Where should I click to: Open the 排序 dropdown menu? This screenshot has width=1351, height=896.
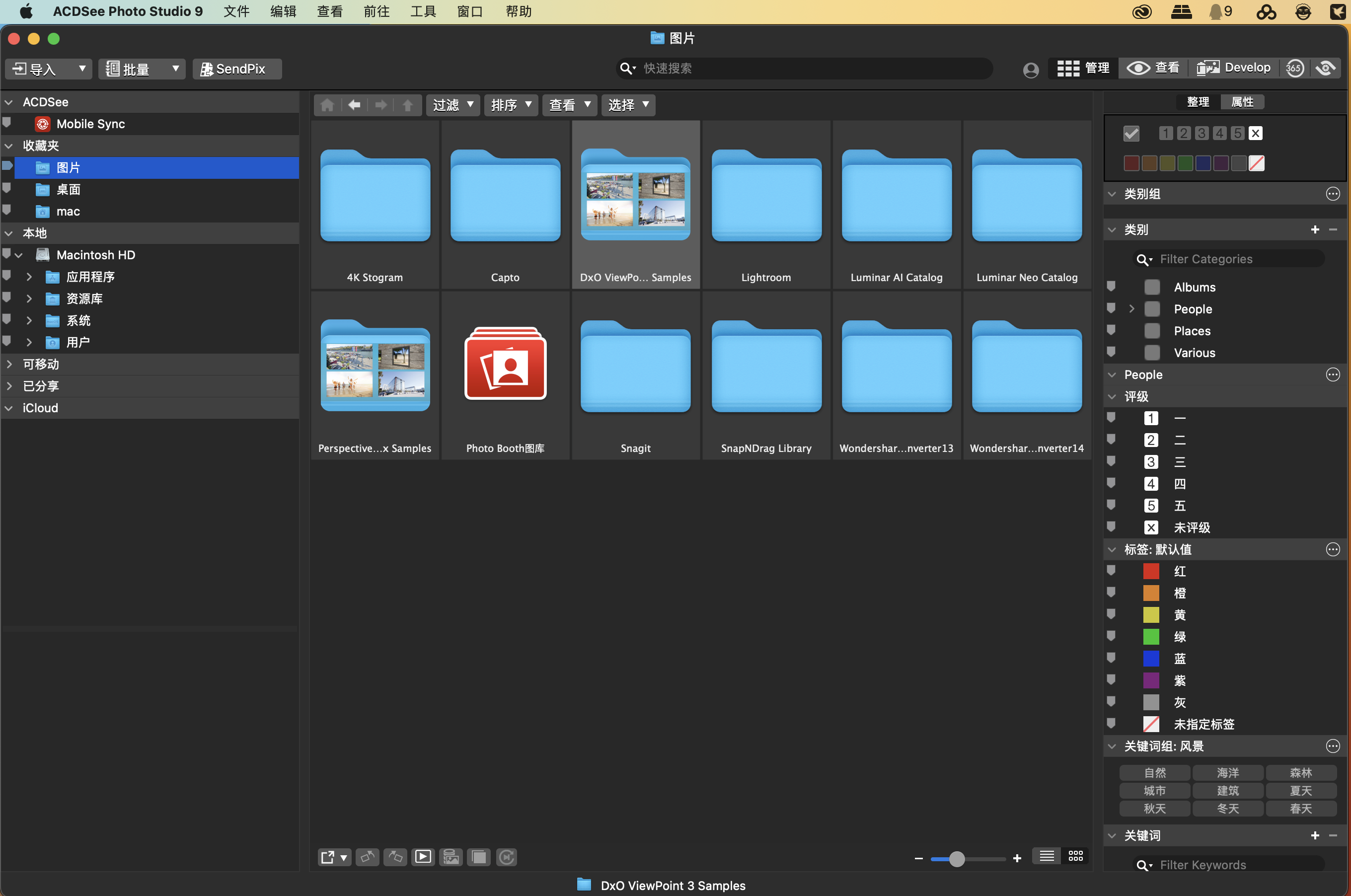[511, 105]
